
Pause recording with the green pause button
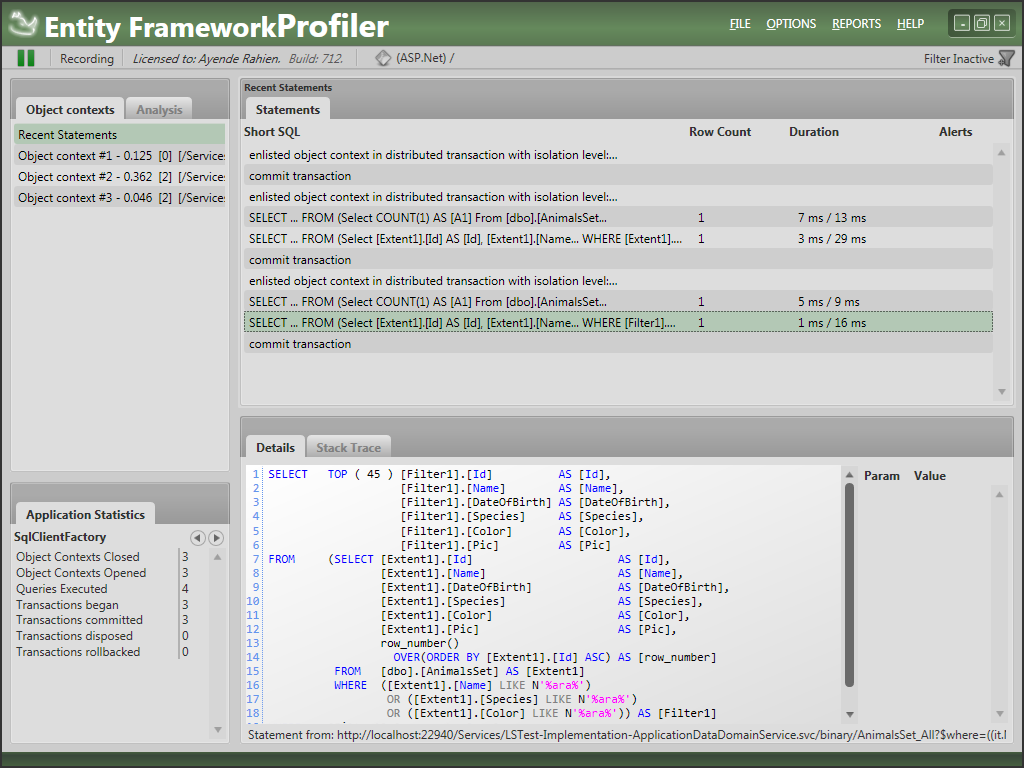26,58
